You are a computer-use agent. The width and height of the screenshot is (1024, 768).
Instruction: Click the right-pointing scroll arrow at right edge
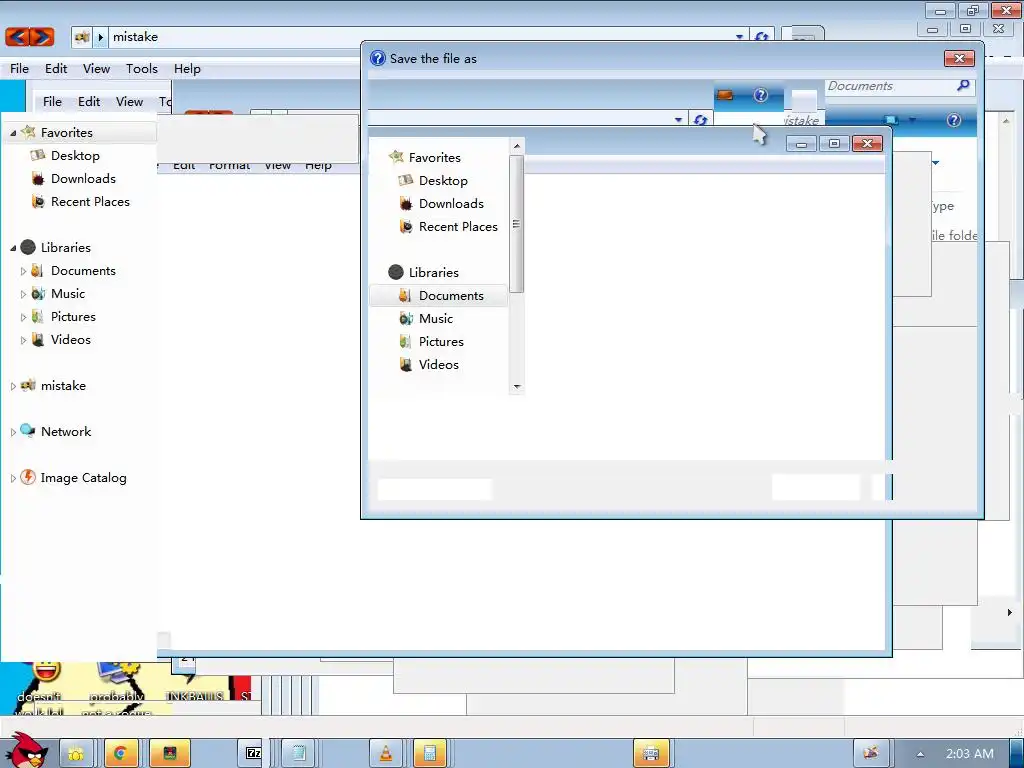tap(1010, 613)
